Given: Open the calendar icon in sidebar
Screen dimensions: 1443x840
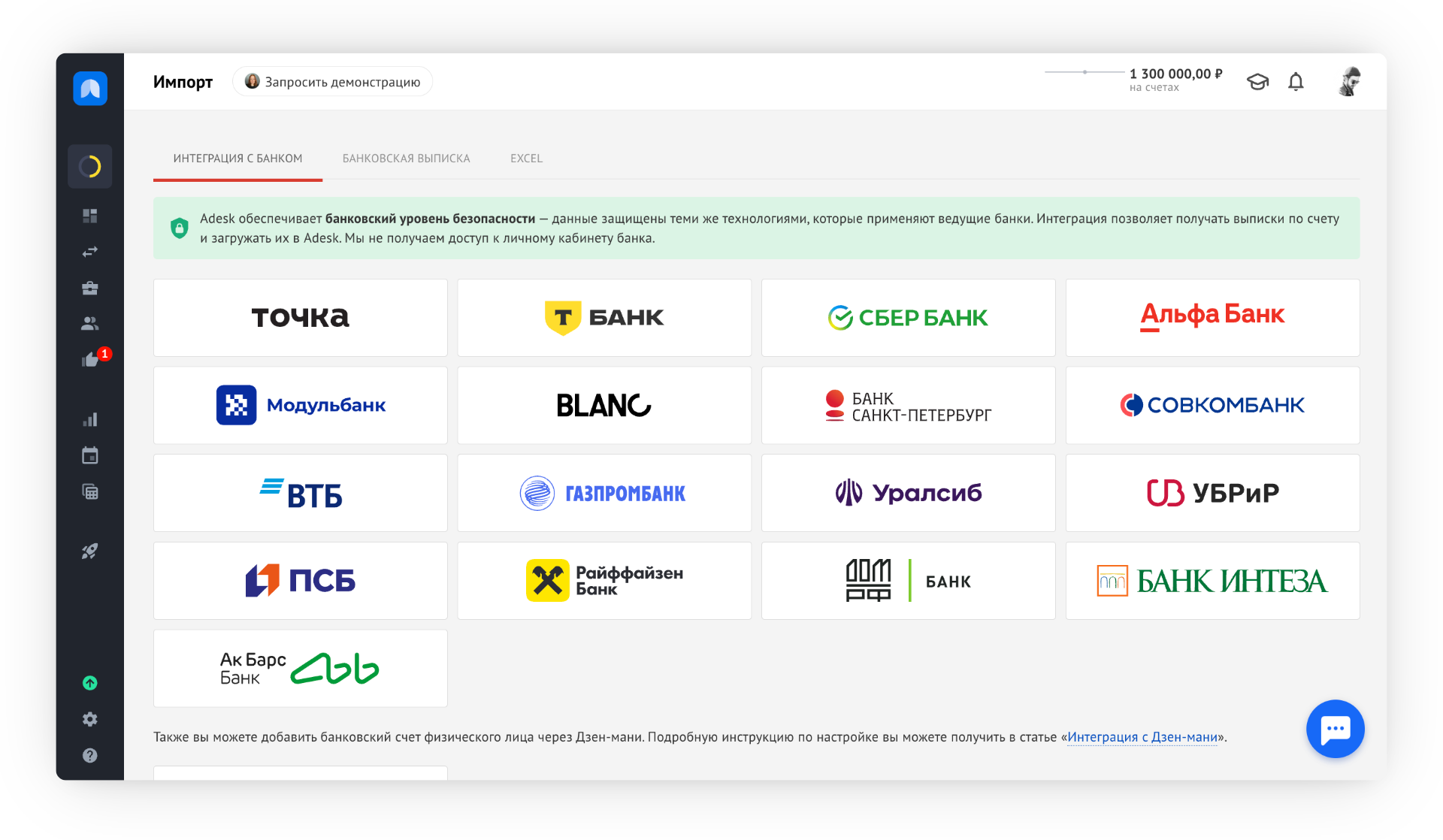Looking at the screenshot, I should (x=90, y=455).
